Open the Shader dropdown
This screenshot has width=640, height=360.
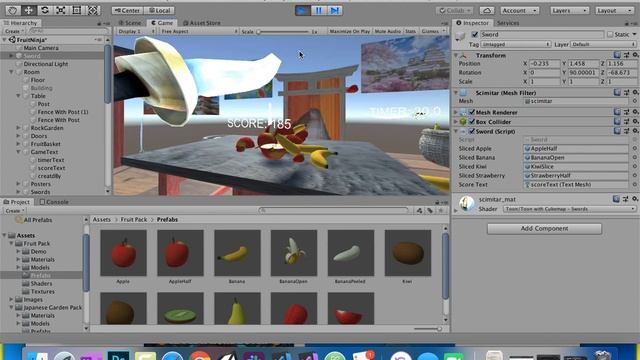click(569, 209)
